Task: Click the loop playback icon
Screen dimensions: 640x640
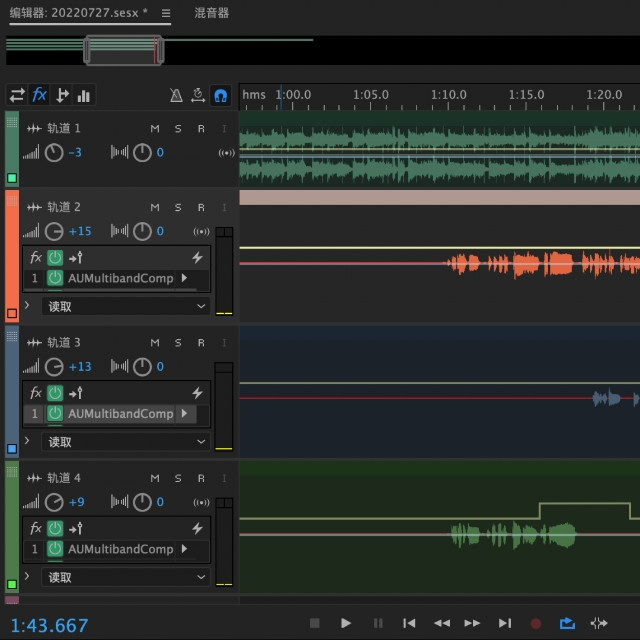Action: pos(567,623)
